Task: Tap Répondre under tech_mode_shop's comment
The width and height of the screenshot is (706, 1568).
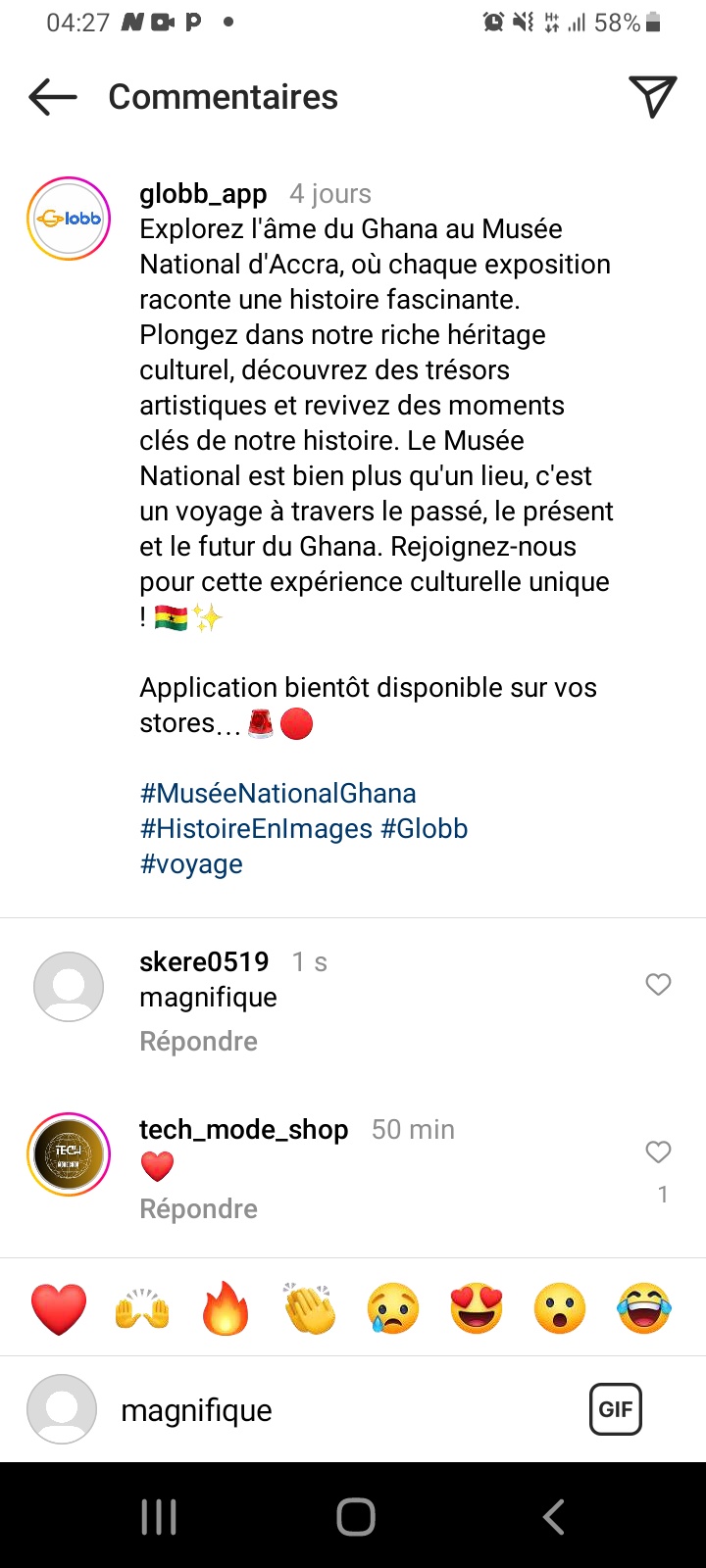Action: [x=198, y=1208]
